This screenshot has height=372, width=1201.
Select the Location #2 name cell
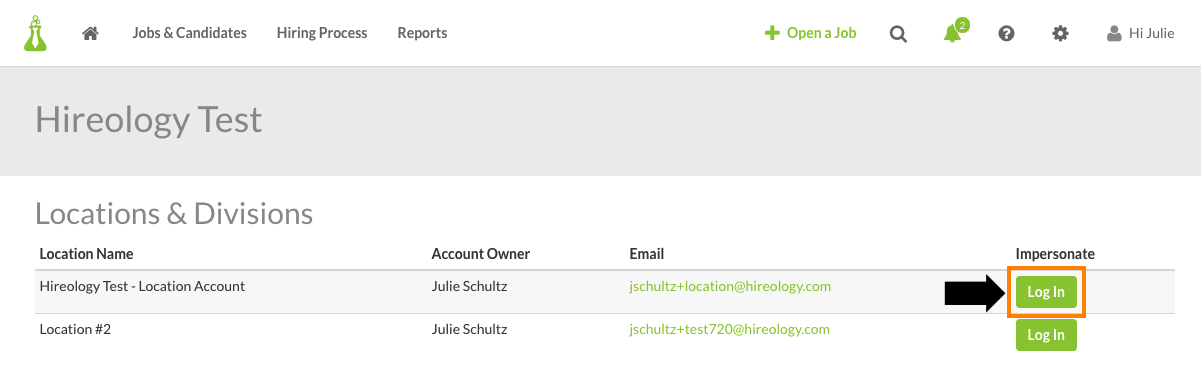tap(75, 329)
